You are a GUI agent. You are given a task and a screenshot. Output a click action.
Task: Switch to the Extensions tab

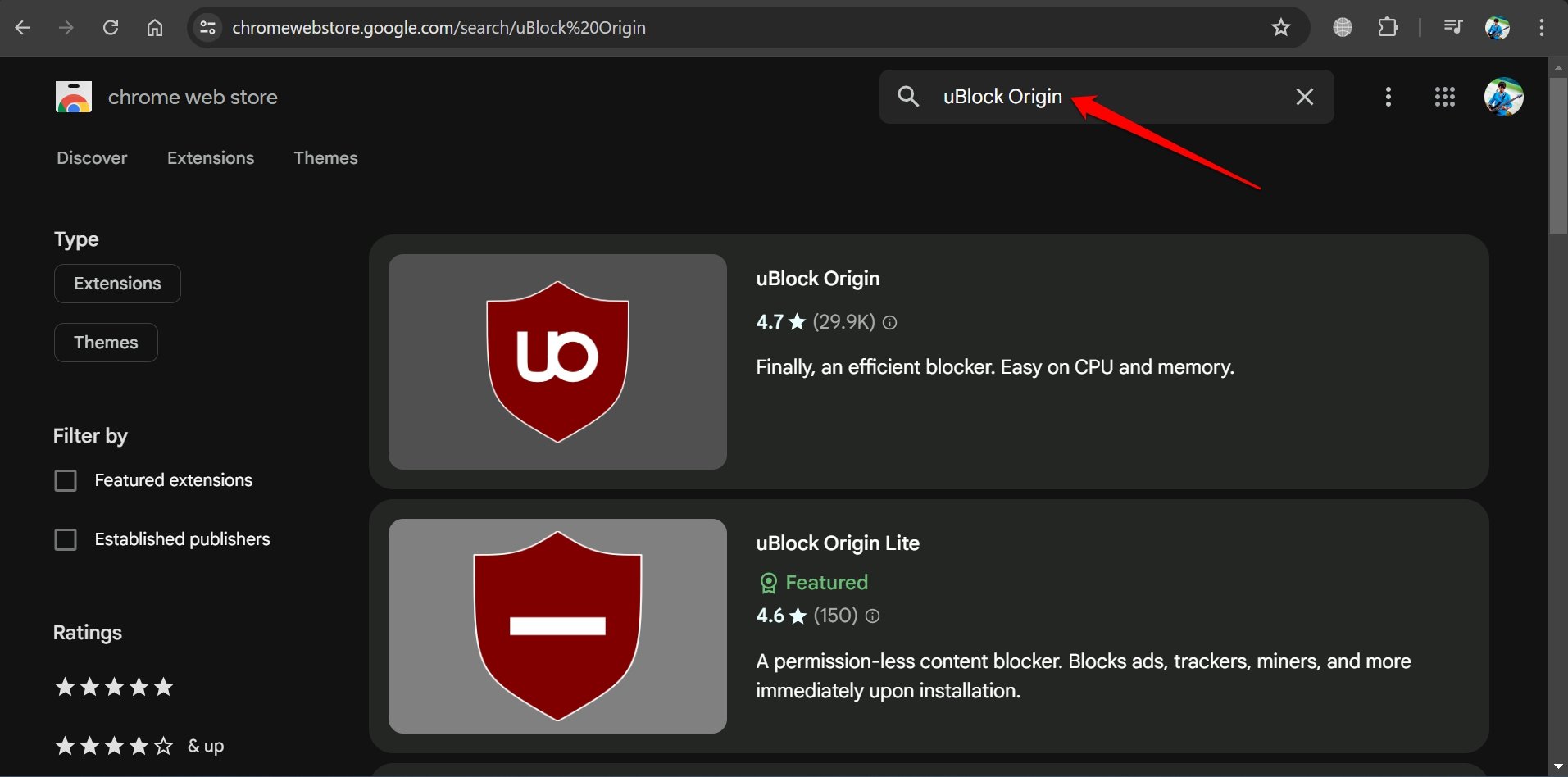[x=211, y=158]
